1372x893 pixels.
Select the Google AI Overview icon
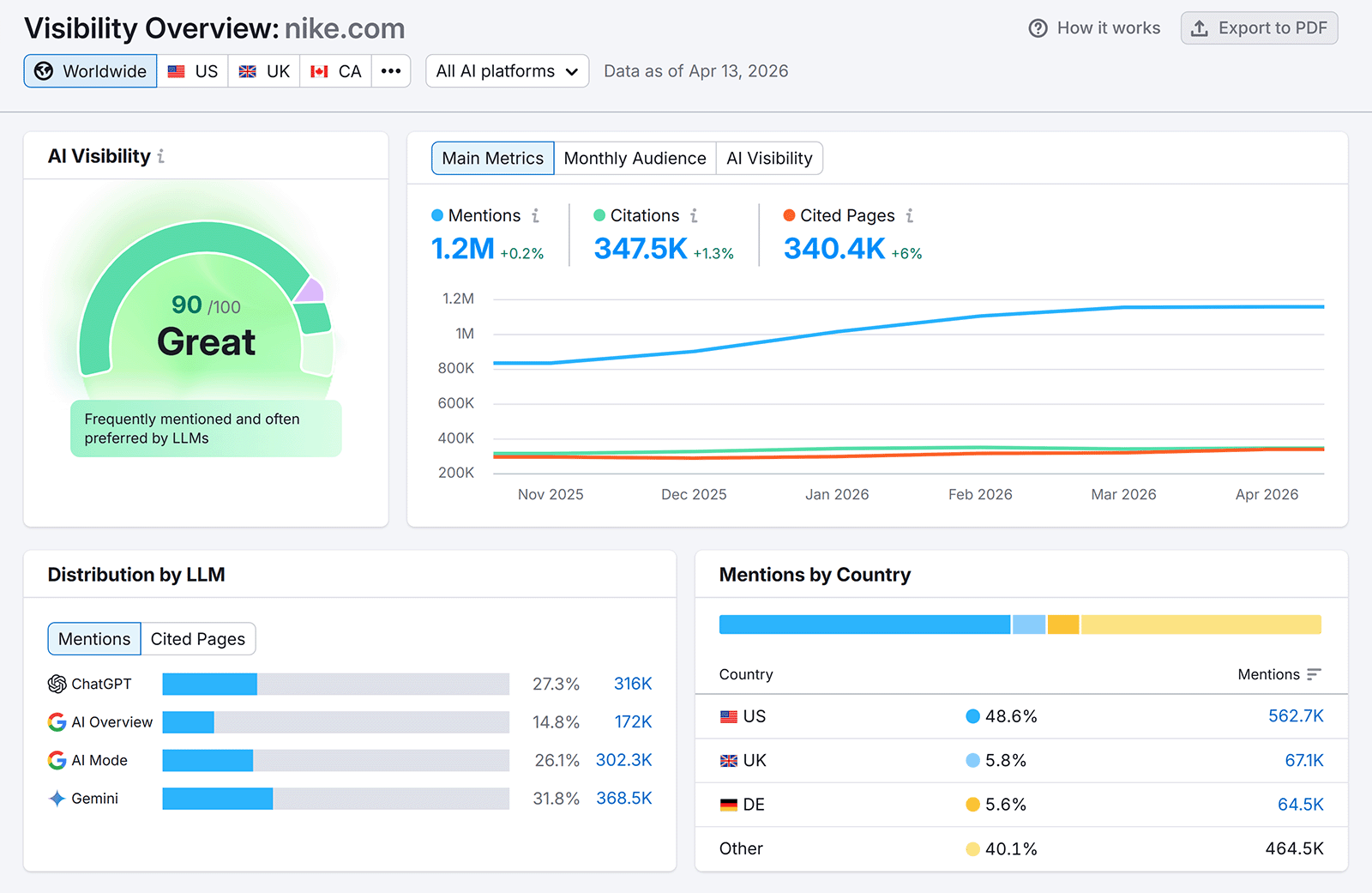click(57, 721)
